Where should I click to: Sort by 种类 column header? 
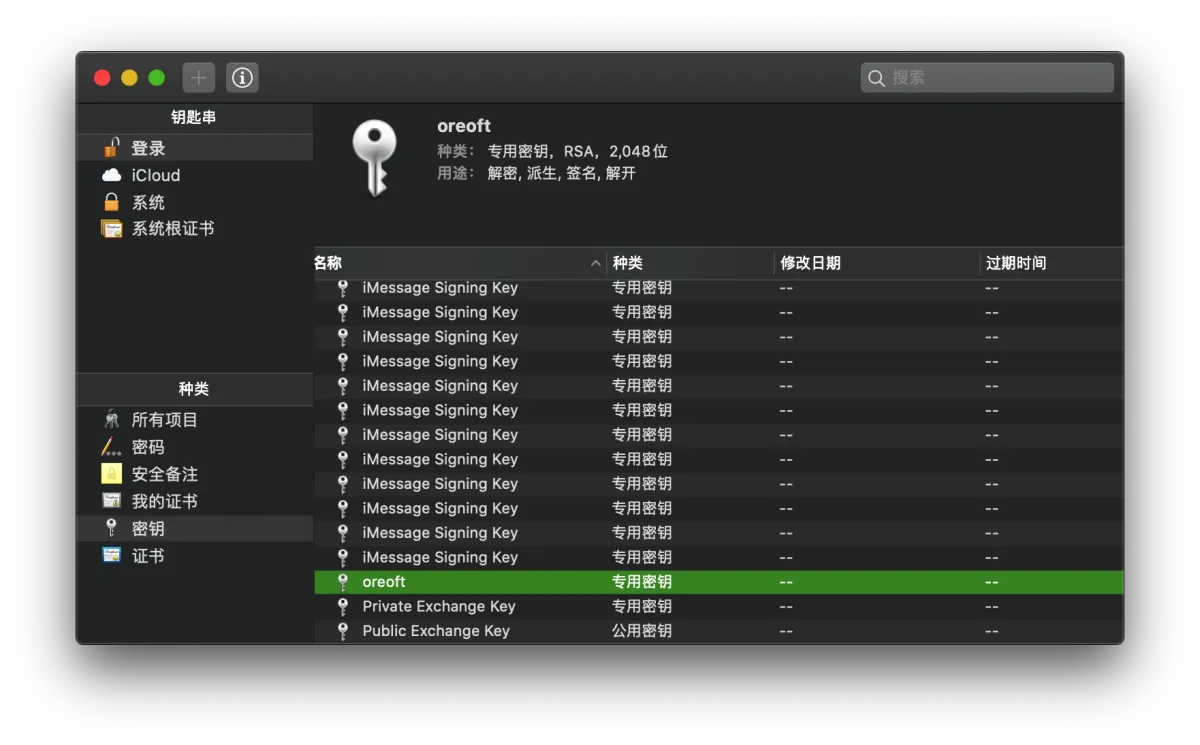coord(690,263)
